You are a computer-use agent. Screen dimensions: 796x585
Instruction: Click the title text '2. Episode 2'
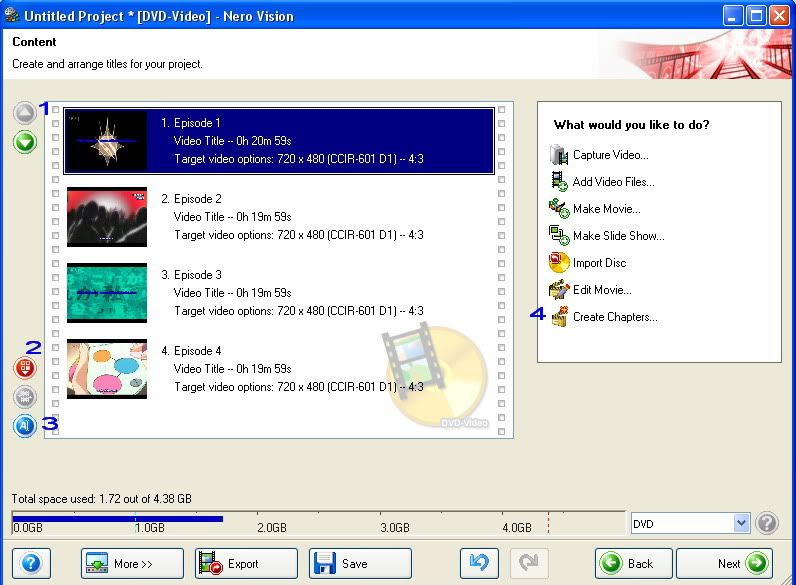[x=191, y=199]
